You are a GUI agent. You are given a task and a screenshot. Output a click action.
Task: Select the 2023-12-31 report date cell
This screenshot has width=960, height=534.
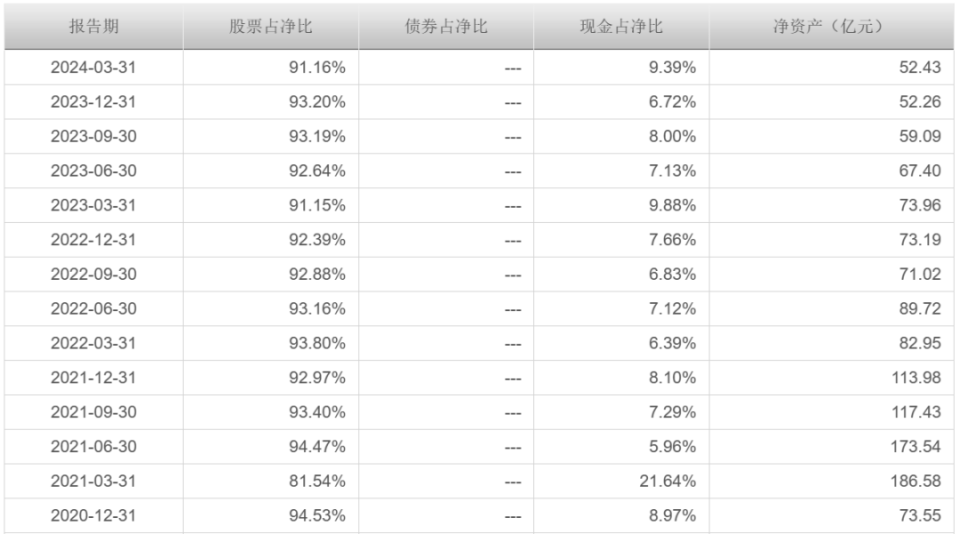coord(93,102)
